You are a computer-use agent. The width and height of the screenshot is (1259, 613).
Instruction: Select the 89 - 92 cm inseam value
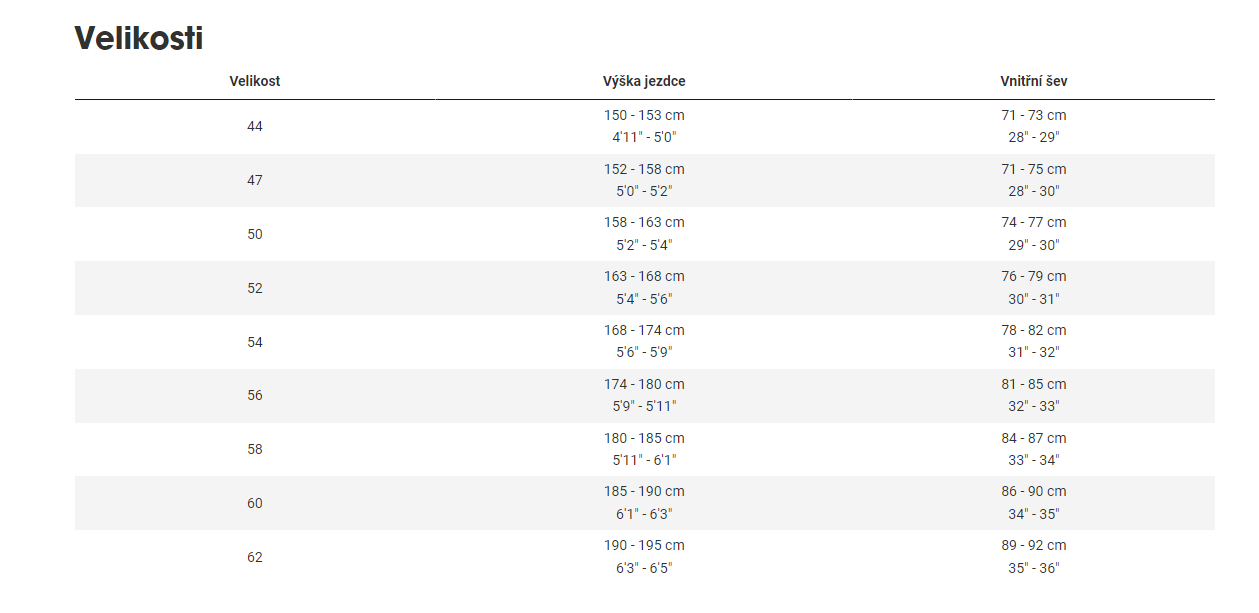(1034, 546)
